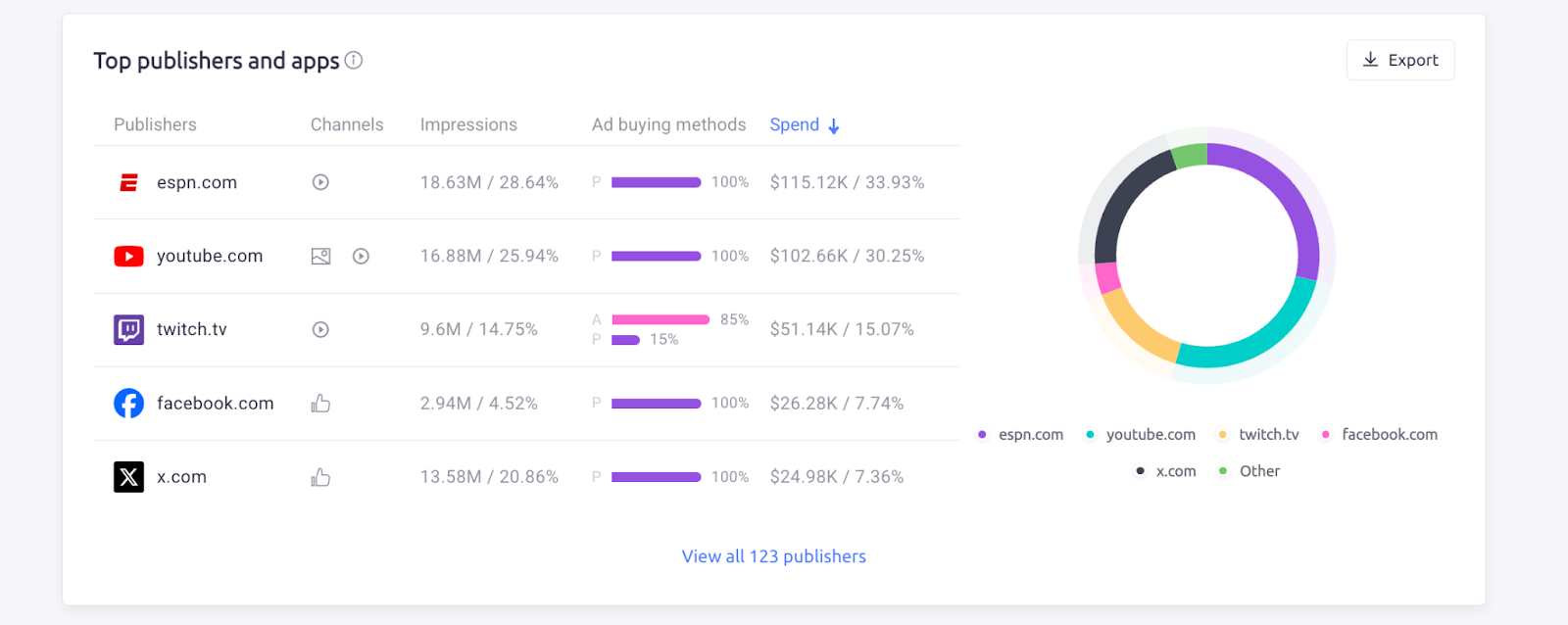Viewport: 1568px width, 625px height.
Task: Open the info tooltip beside Top publishers and apps
Action: [353, 60]
